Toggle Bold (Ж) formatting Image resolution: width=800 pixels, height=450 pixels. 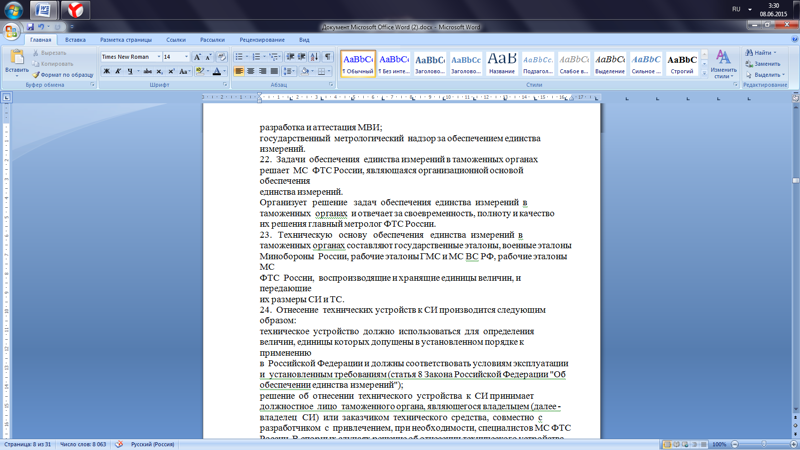107,71
